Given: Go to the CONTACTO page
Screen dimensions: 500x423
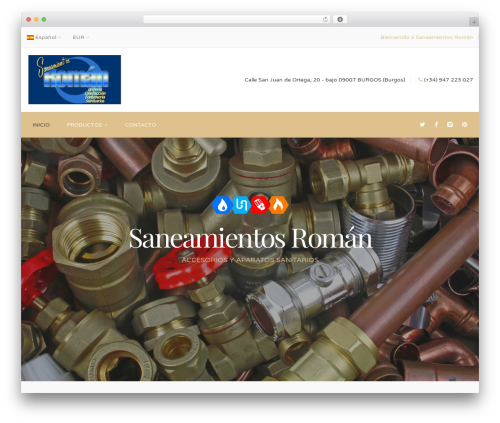Looking at the screenshot, I should [x=140, y=125].
